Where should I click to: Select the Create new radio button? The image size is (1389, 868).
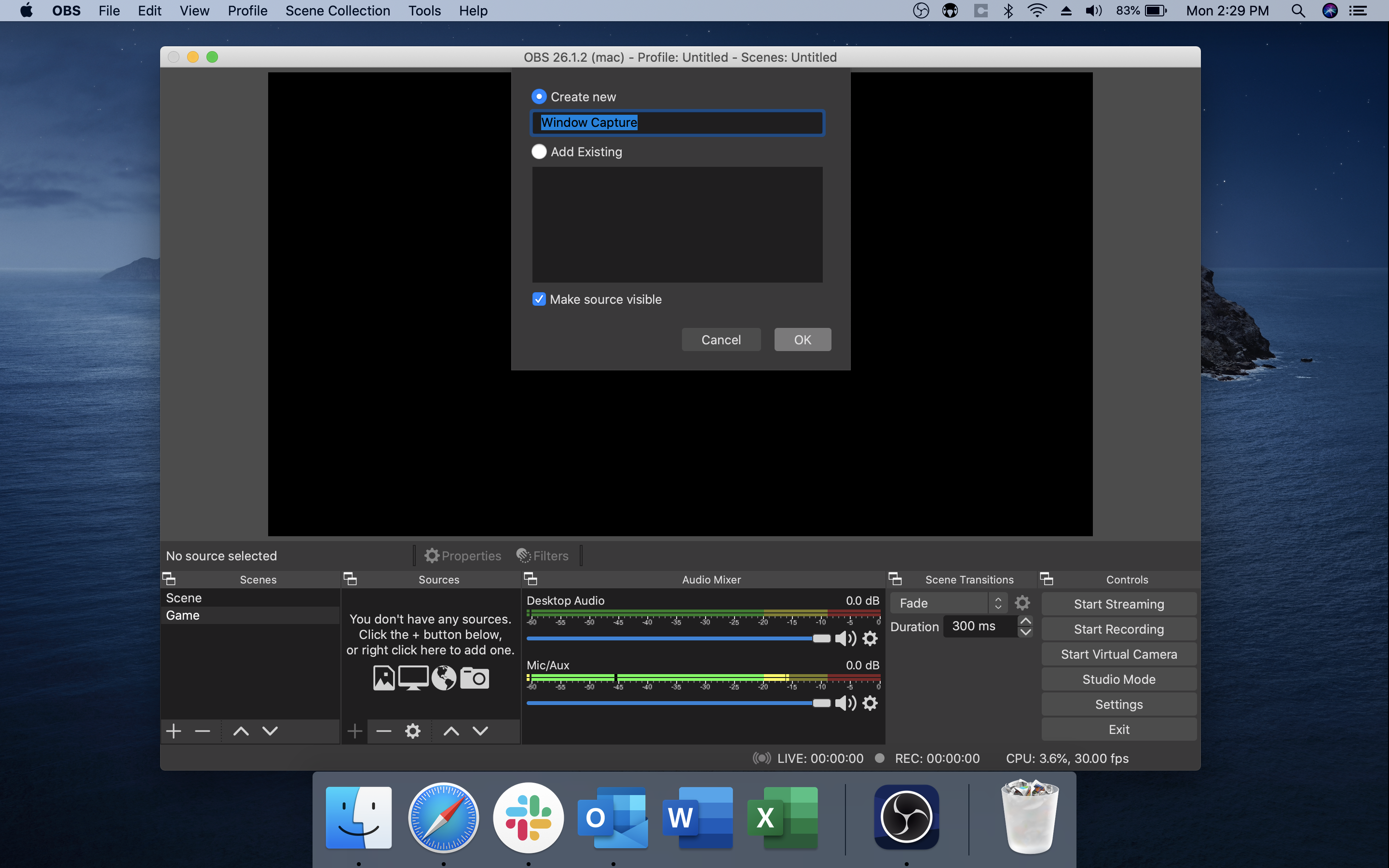coord(539,96)
